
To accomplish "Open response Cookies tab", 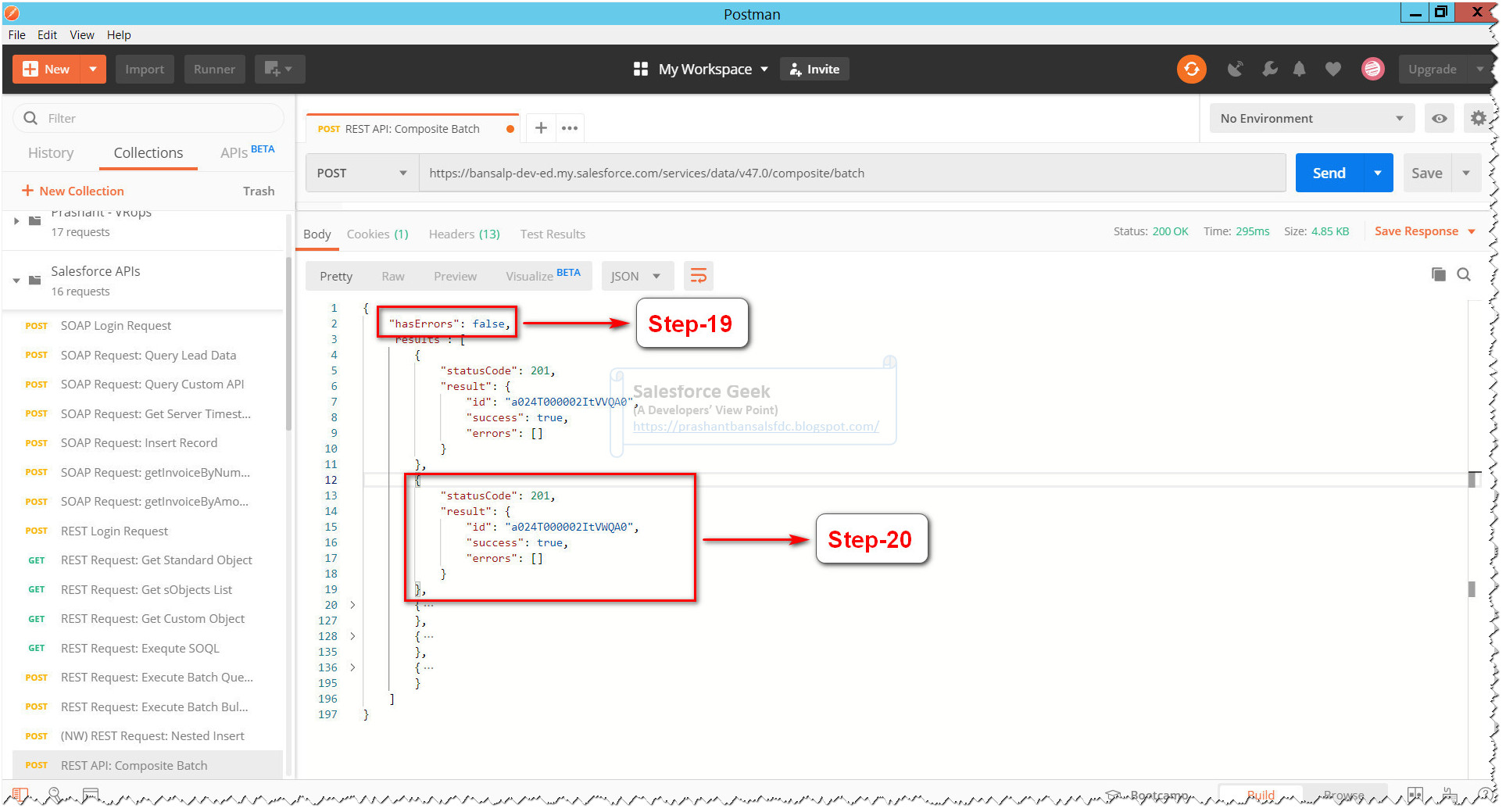I will pyautogui.click(x=377, y=234).
